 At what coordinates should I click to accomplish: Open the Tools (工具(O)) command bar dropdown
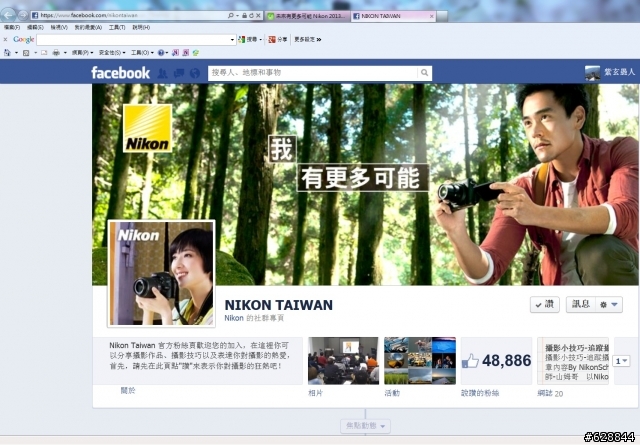pyautogui.click(x=142, y=53)
